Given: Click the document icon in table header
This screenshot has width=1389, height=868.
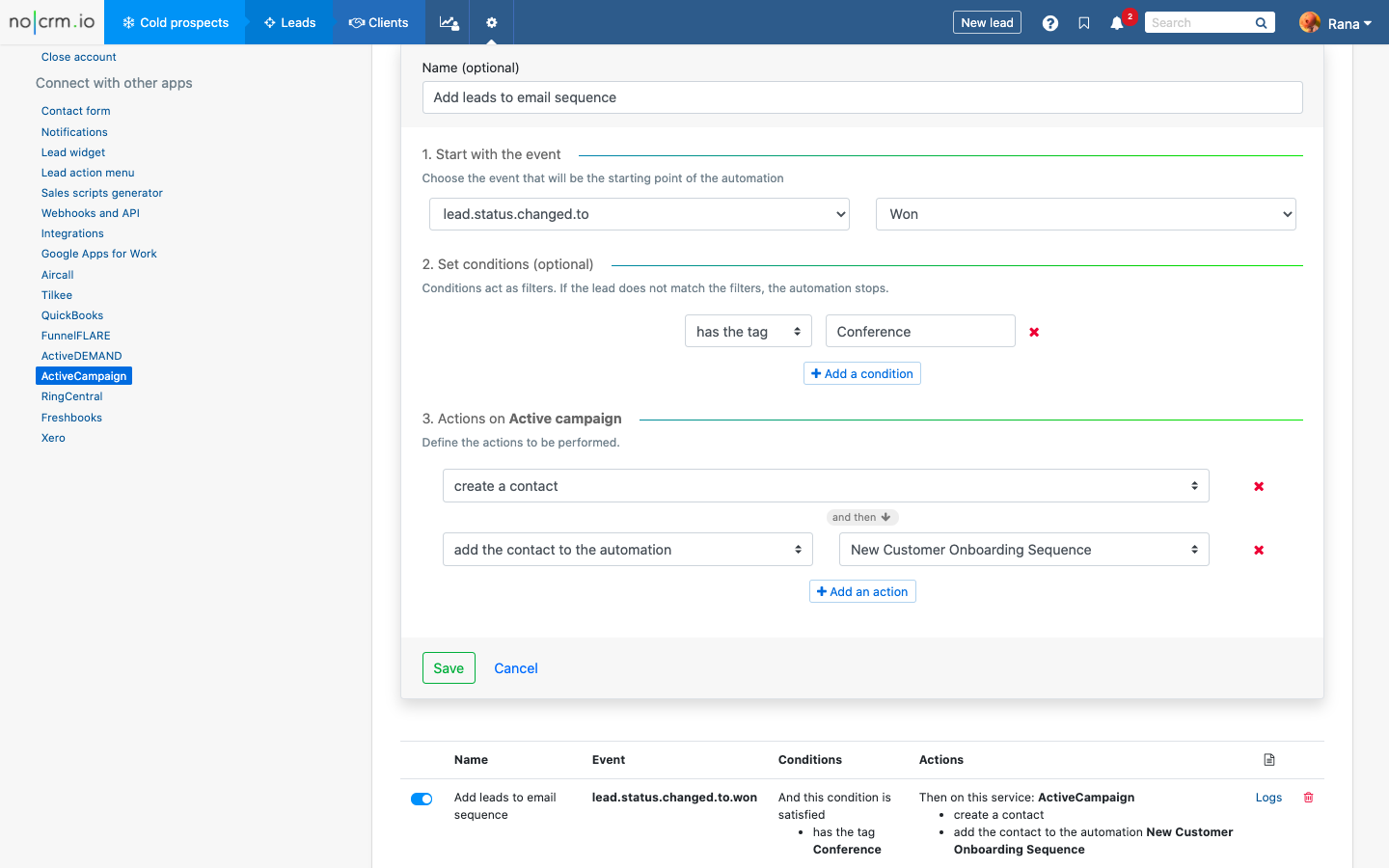Looking at the screenshot, I should pyautogui.click(x=1269, y=760).
